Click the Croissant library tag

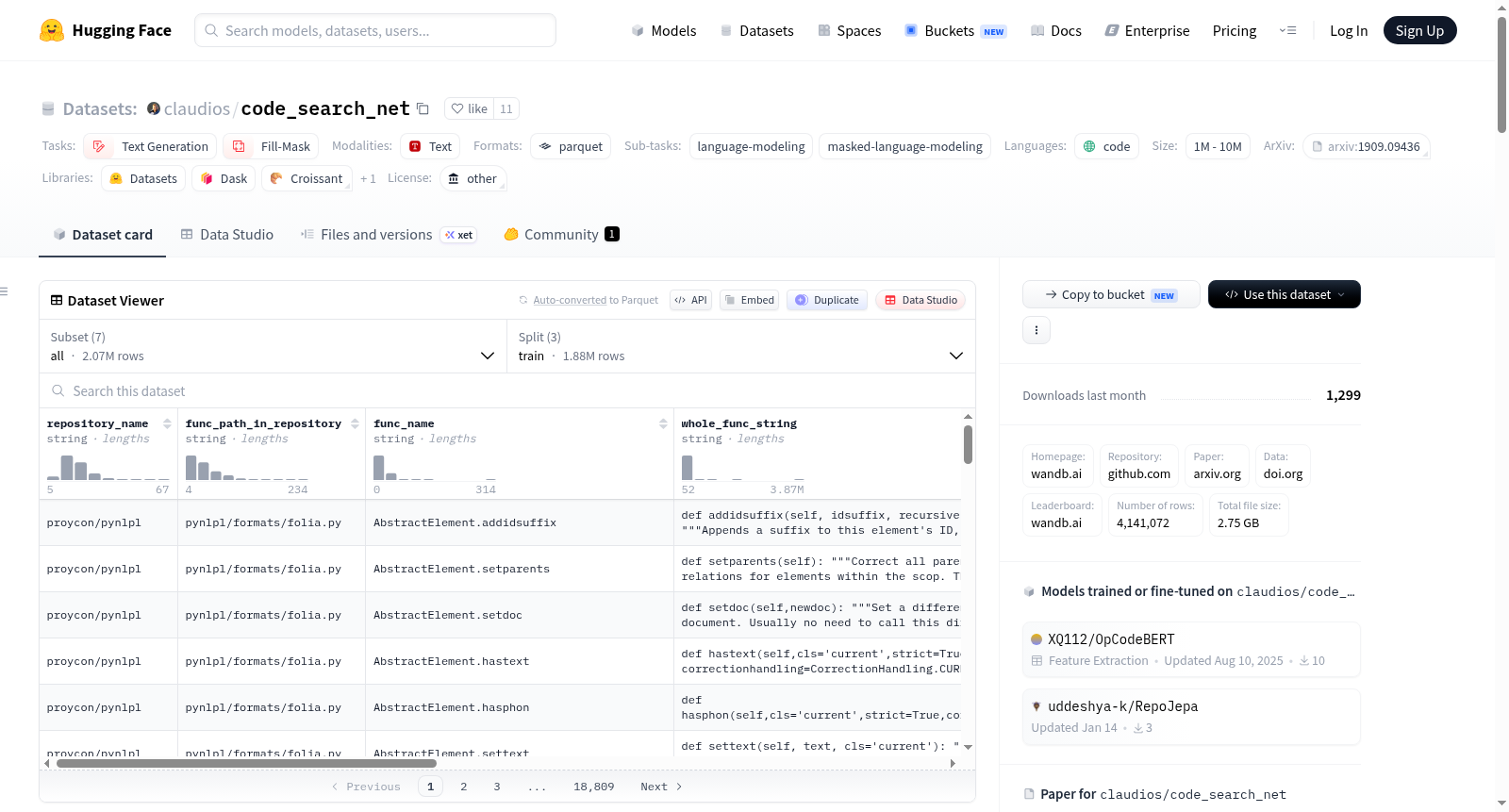pos(307,178)
